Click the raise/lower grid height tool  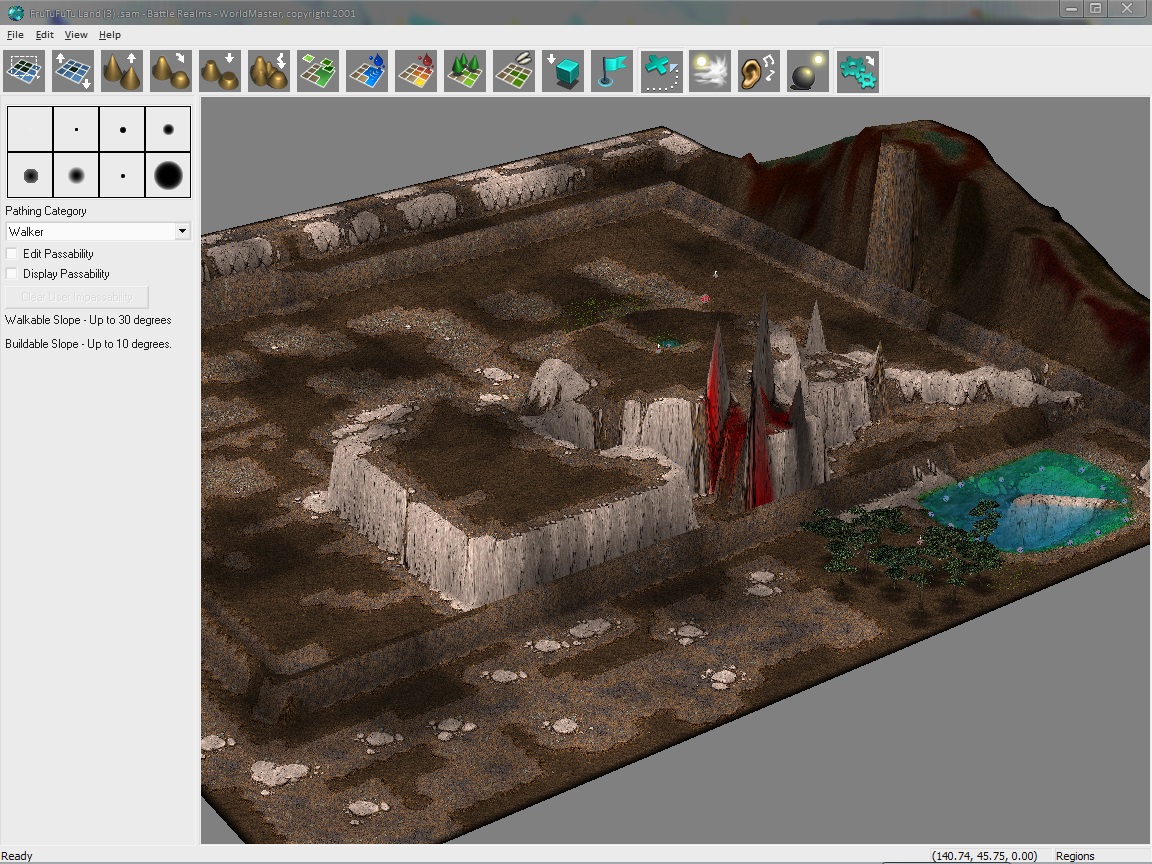(73, 71)
